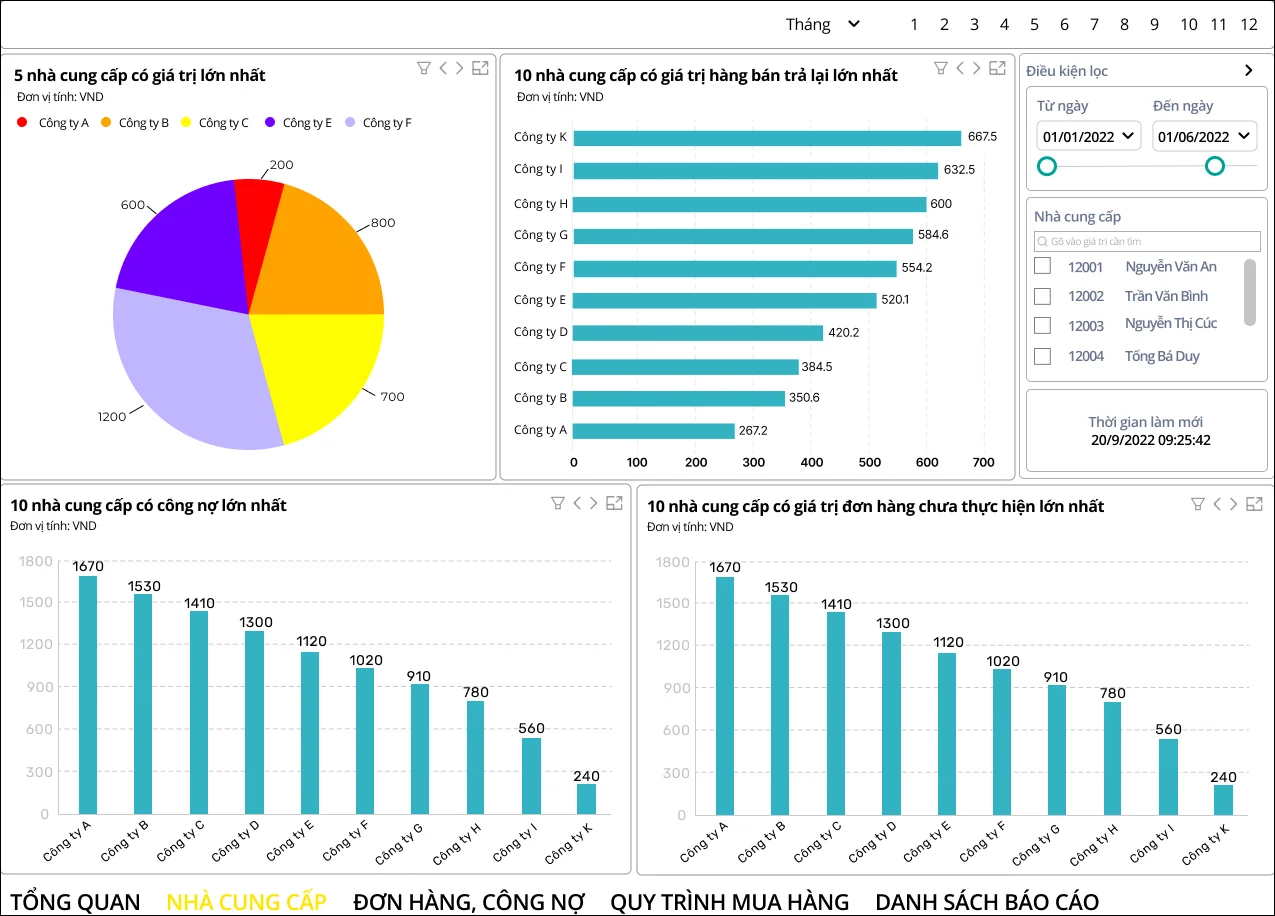
Task: Open the QUY TRÌNH MUA HÀNG tab
Action: click(729, 901)
